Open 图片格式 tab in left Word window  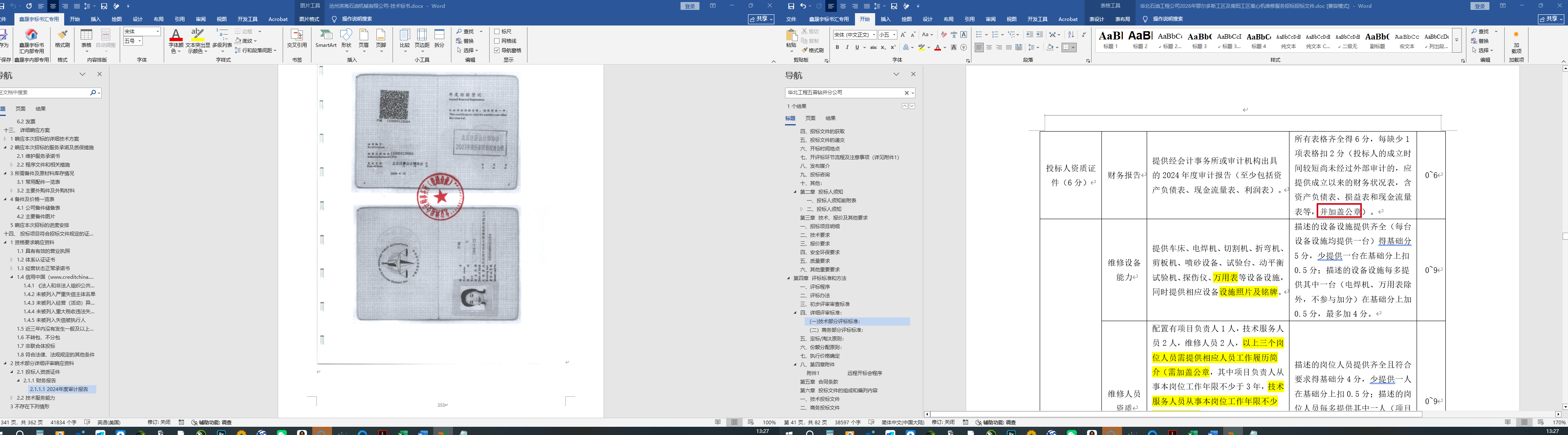coord(309,19)
